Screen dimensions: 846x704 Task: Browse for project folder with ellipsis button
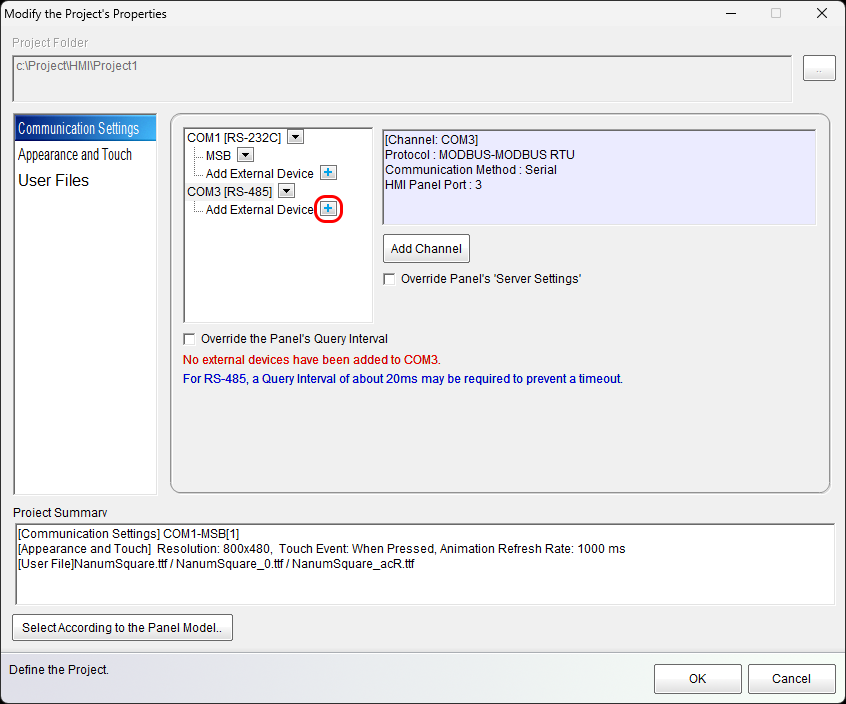pos(819,68)
